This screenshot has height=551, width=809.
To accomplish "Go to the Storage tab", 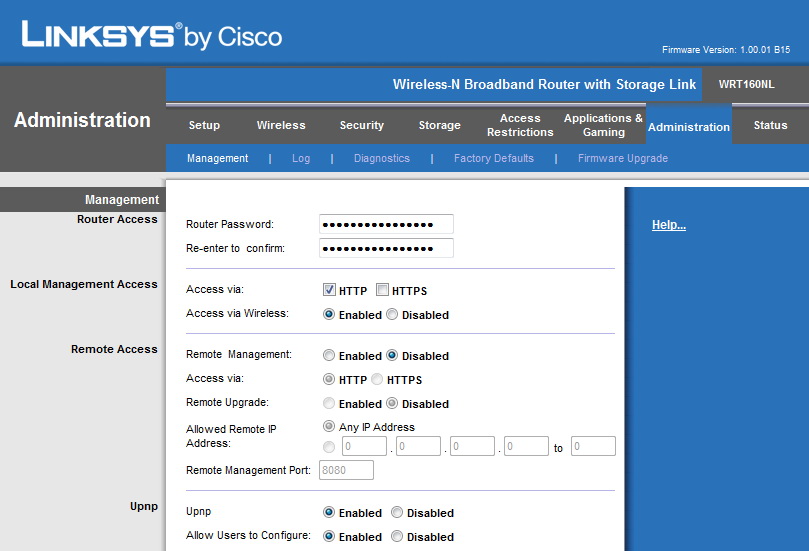I will pos(440,125).
